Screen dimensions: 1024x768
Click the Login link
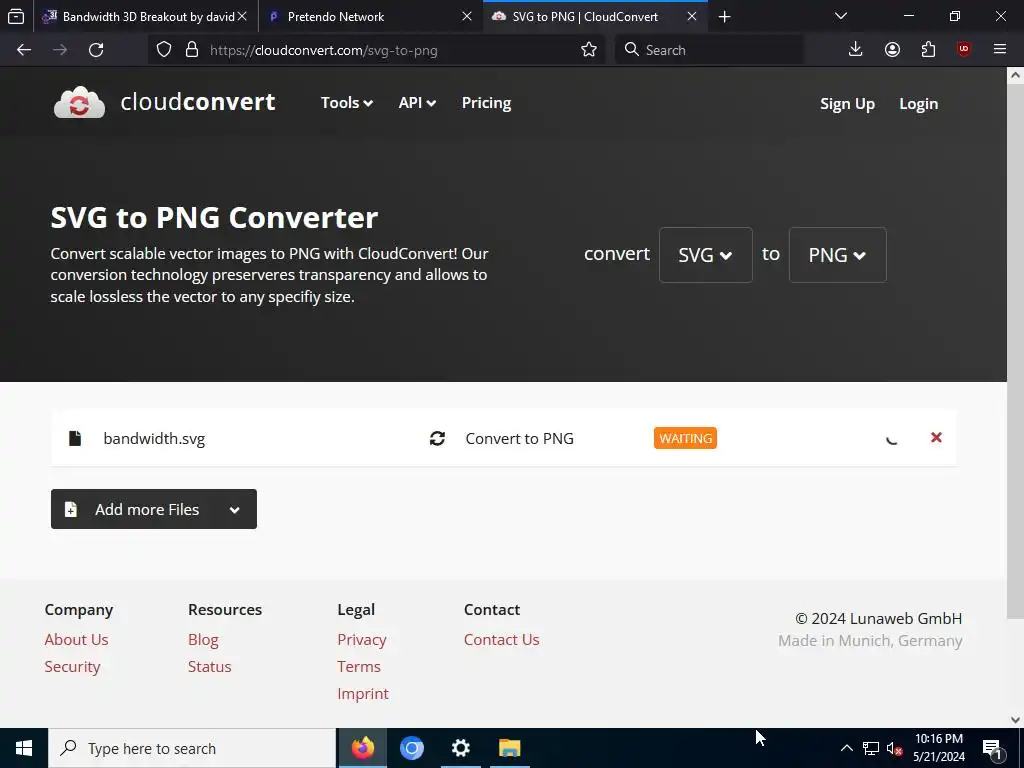[918, 104]
